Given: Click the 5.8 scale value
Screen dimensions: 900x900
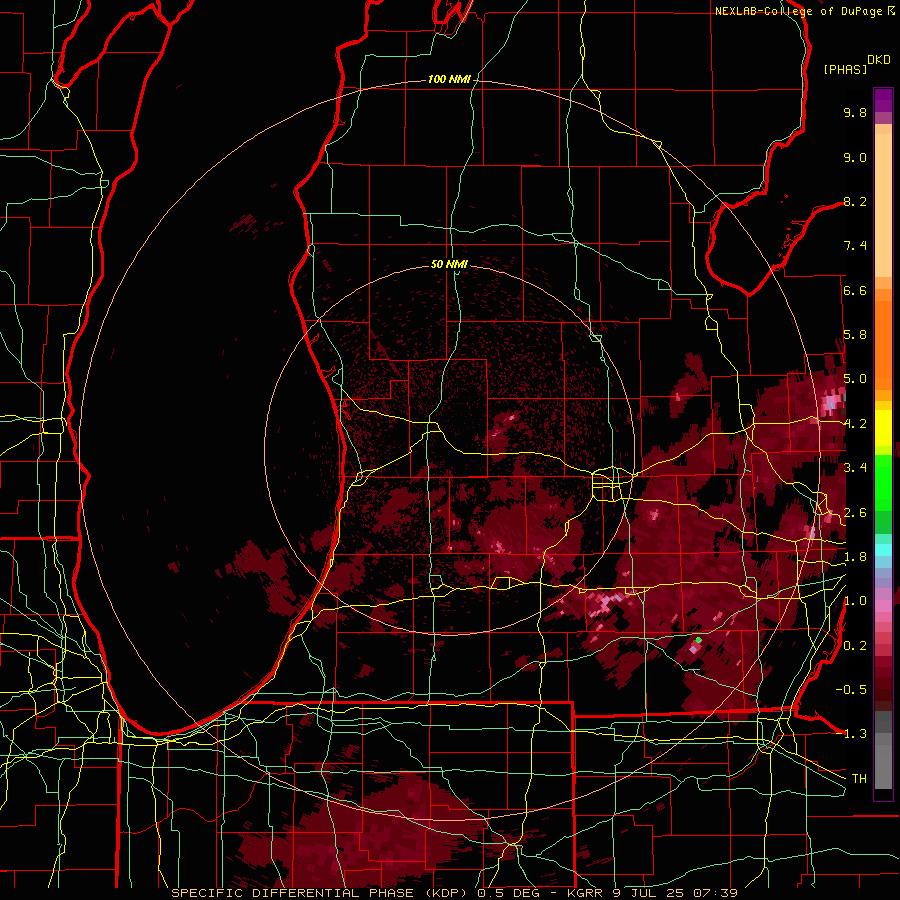Looking at the screenshot, I should [855, 335].
